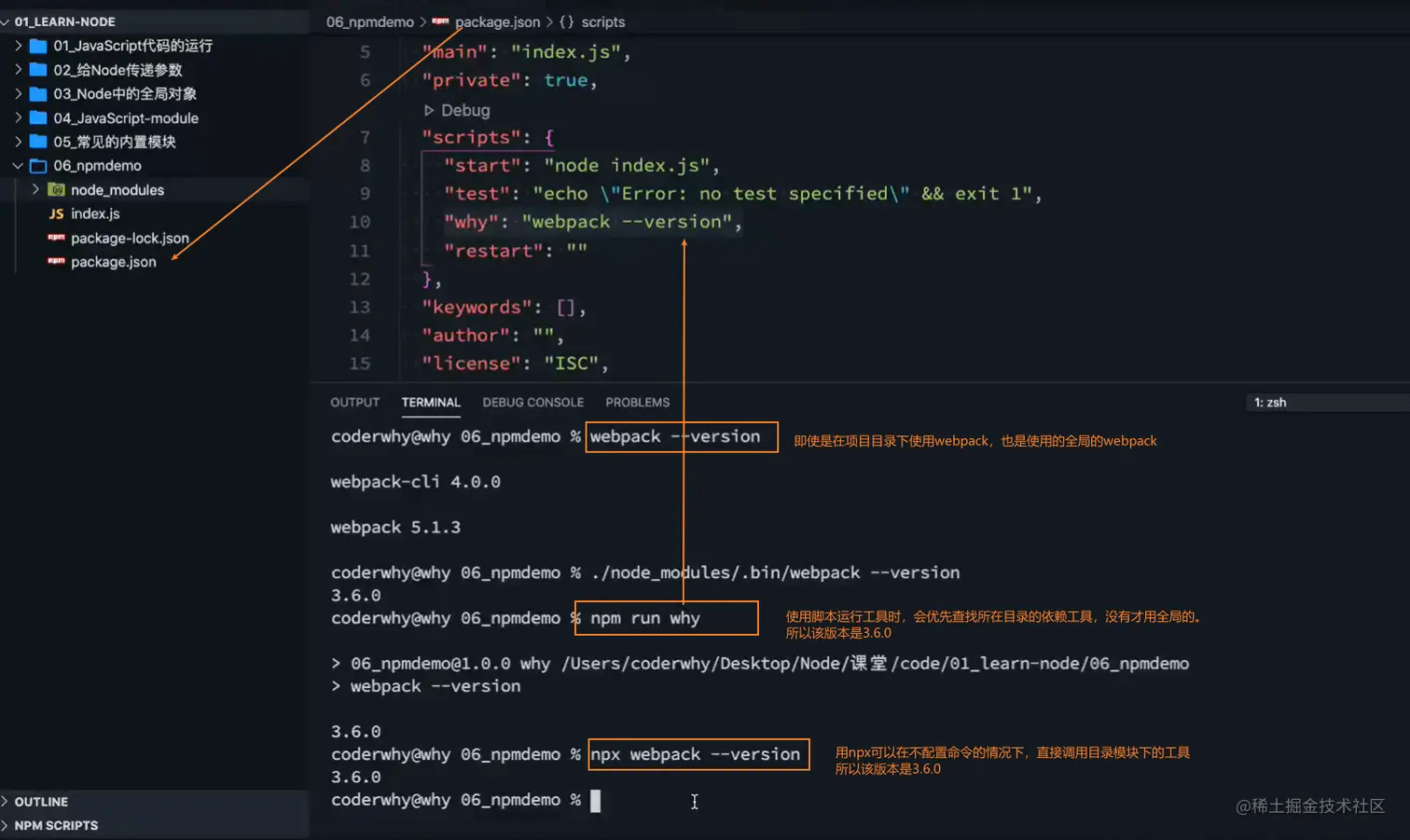Viewport: 1410px width, 840px height.
Task: Click the scripts breadcrumb segment
Action: [x=603, y=21]
